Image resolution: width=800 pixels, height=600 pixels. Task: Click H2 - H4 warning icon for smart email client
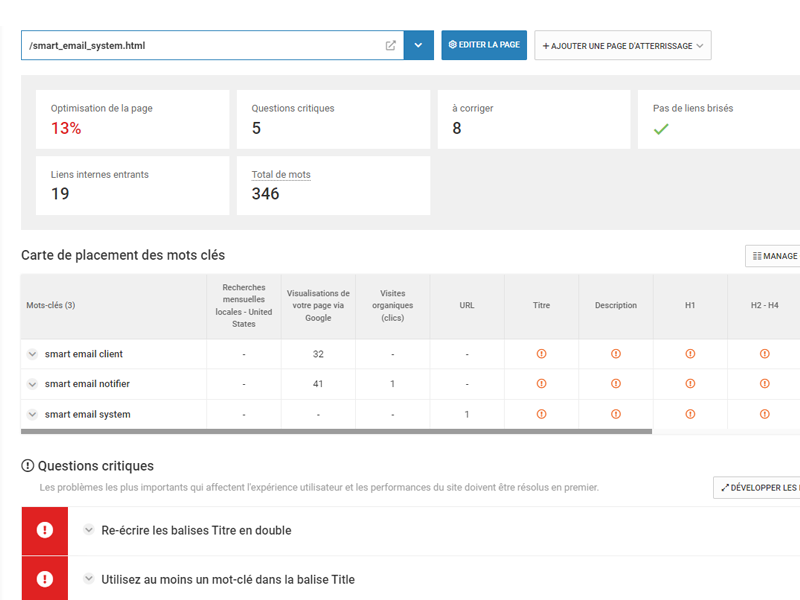point(765,354)
